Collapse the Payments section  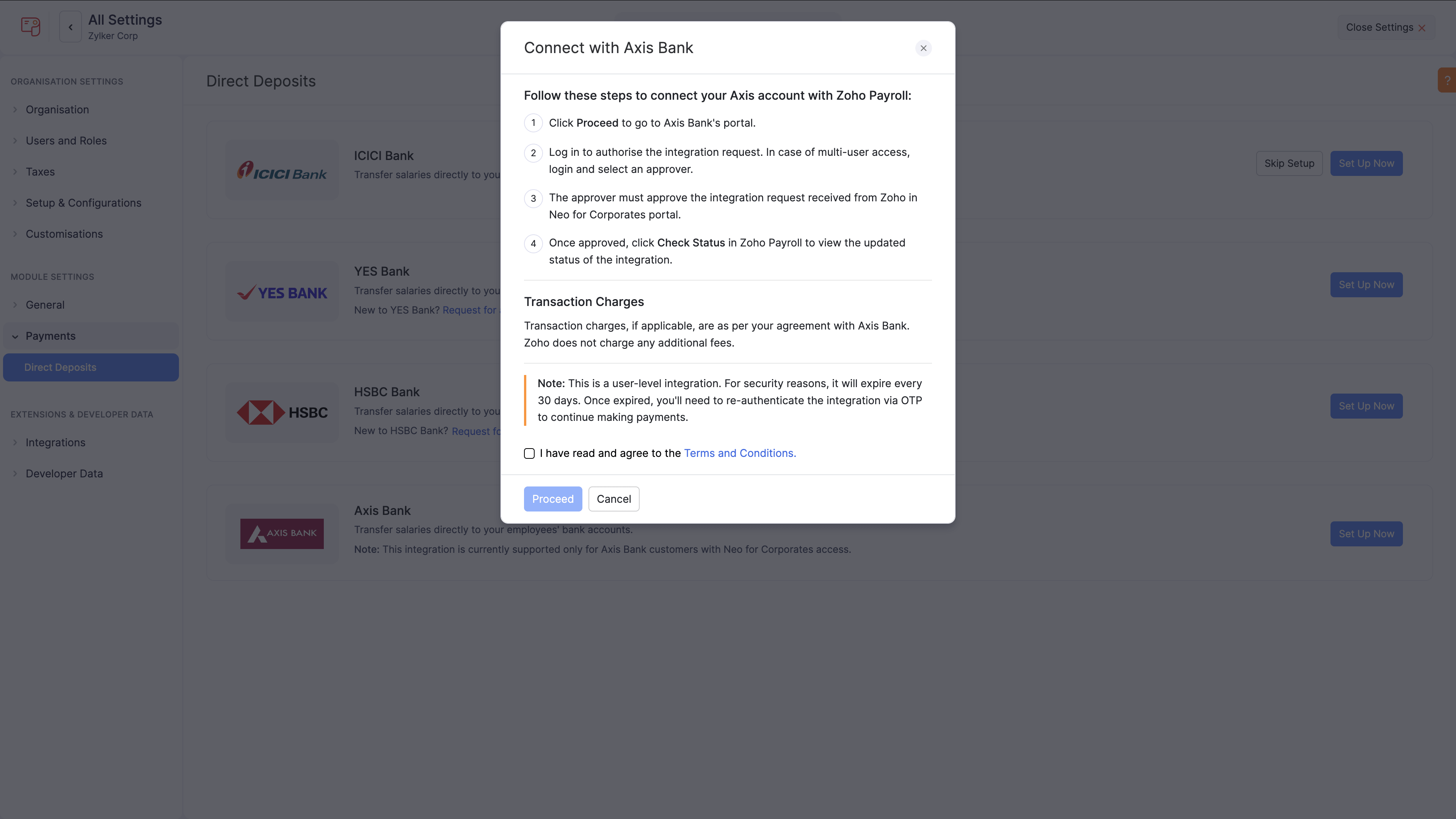click(91, 336)
